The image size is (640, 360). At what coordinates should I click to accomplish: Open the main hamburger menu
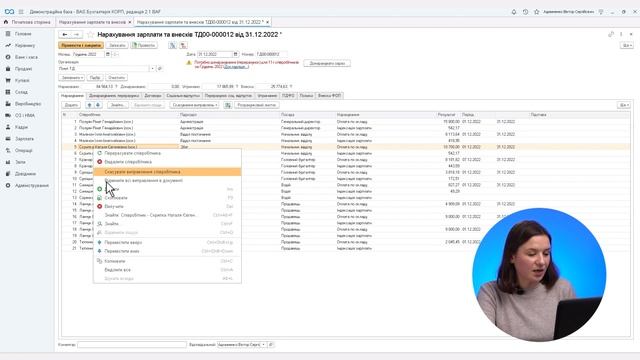coord(21,12)
